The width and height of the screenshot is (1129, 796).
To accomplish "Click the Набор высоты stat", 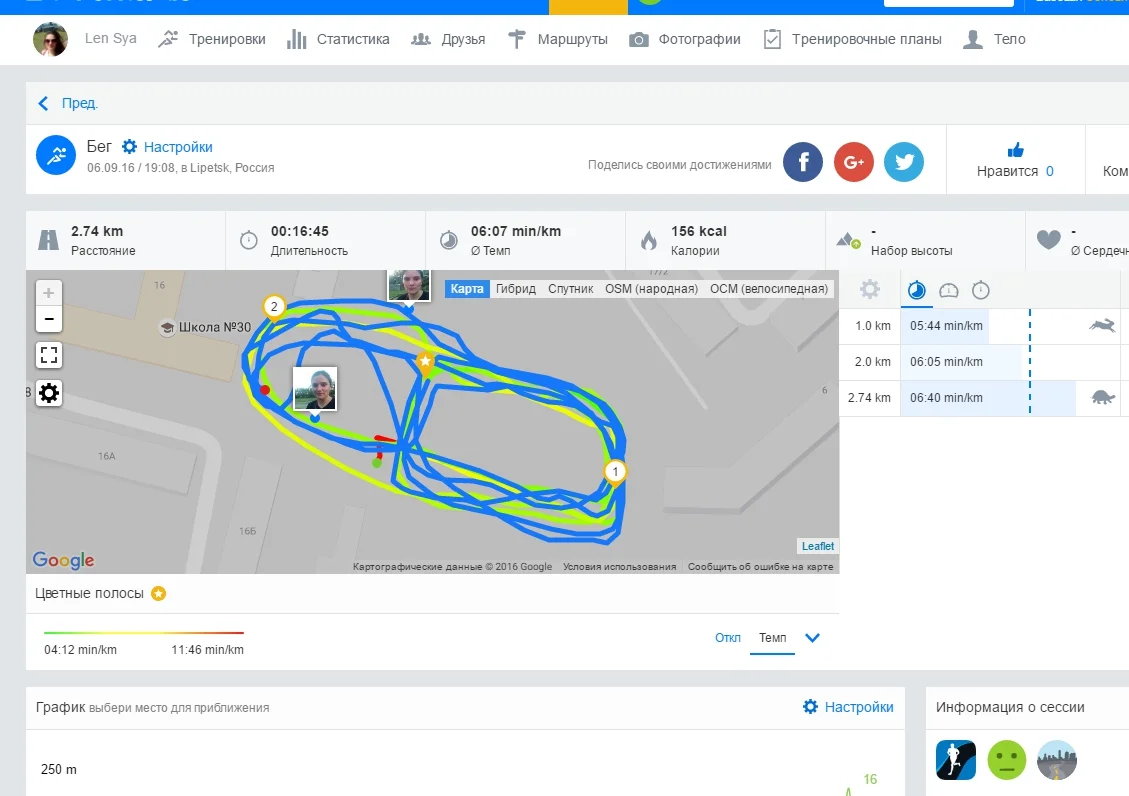I will [925, 240].
